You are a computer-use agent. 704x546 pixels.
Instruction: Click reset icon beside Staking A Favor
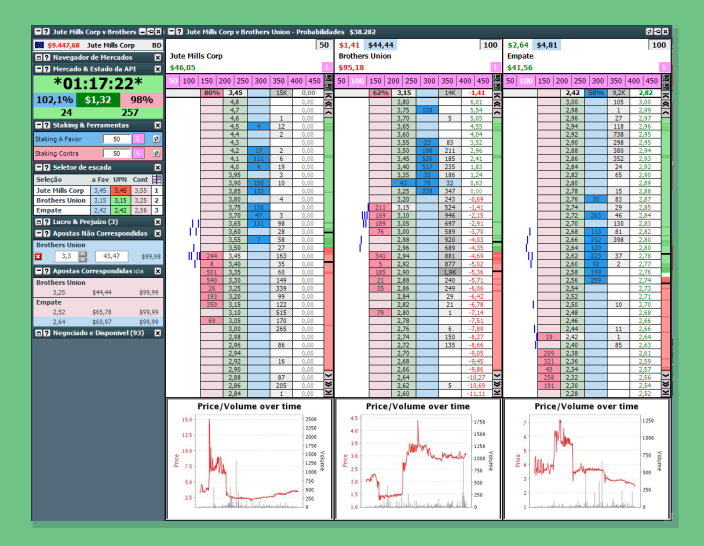pyautogui.click(x=156, y=139)
